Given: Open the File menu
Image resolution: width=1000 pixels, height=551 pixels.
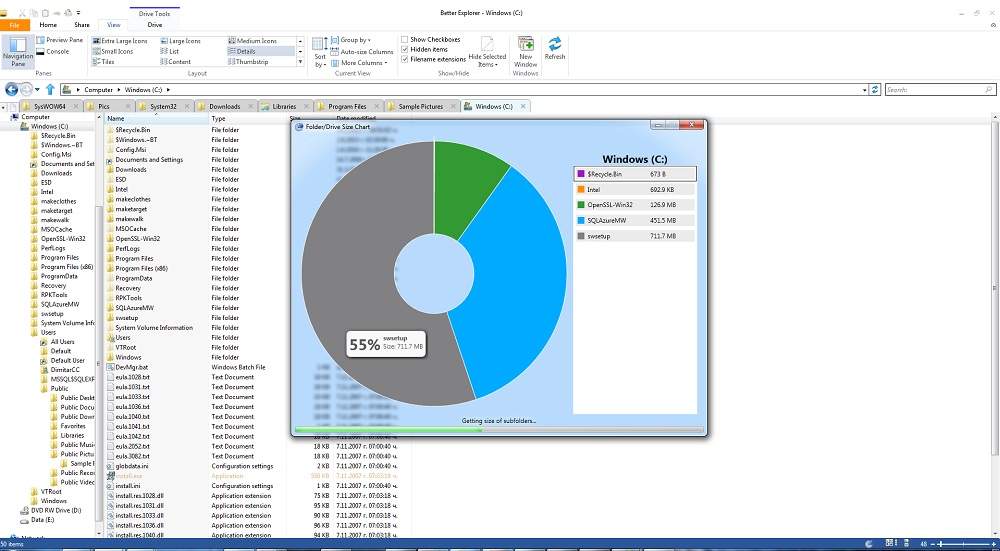Looking at the screenshot, I should coord(15,25).
